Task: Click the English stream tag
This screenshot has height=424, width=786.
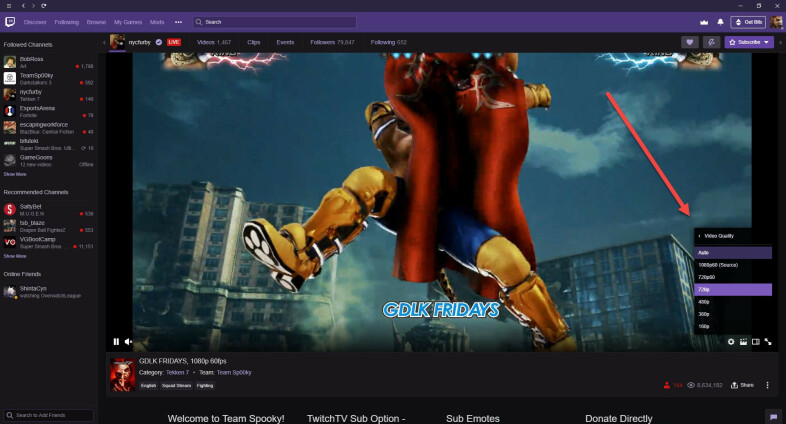Action: [x=148, y=385]
